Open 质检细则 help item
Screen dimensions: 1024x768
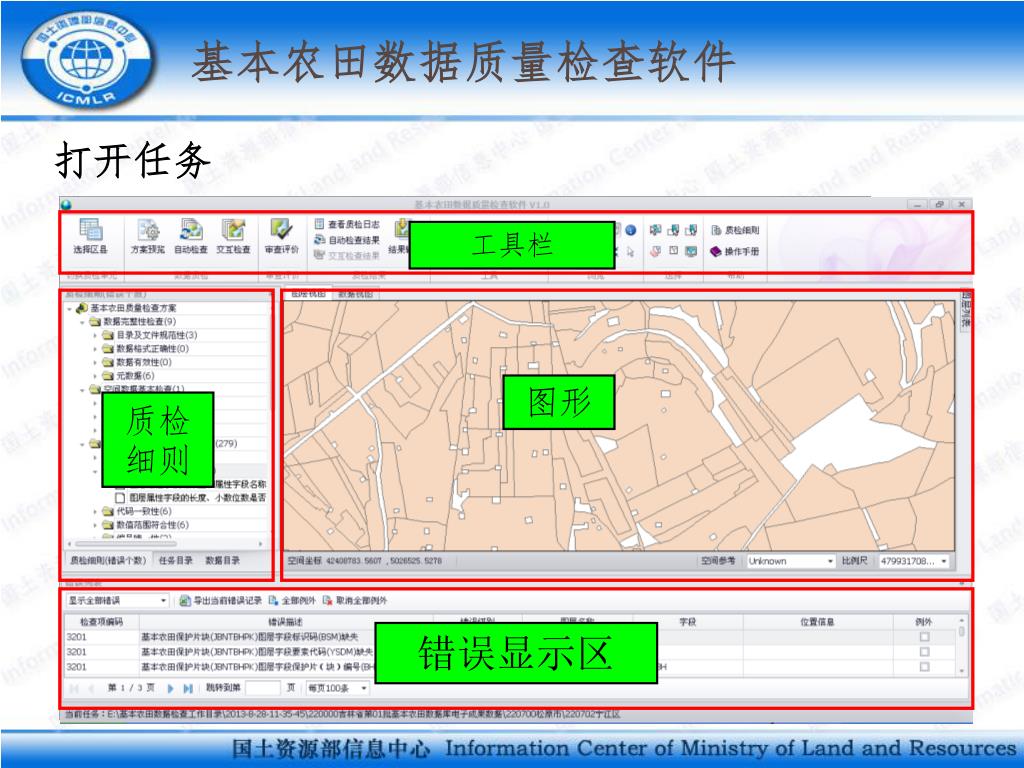735,230
